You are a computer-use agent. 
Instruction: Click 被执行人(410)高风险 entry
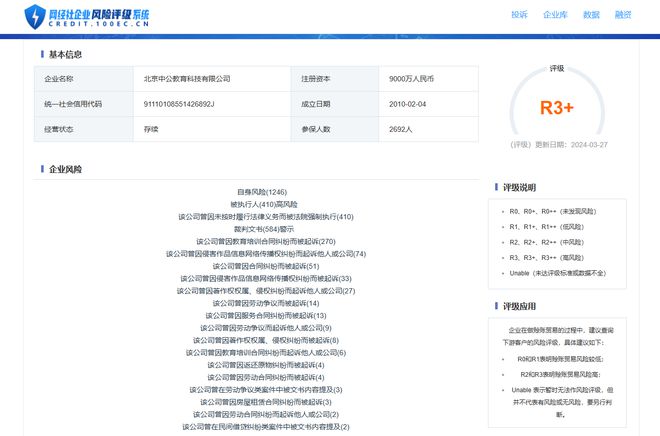[x=264, y=204]
